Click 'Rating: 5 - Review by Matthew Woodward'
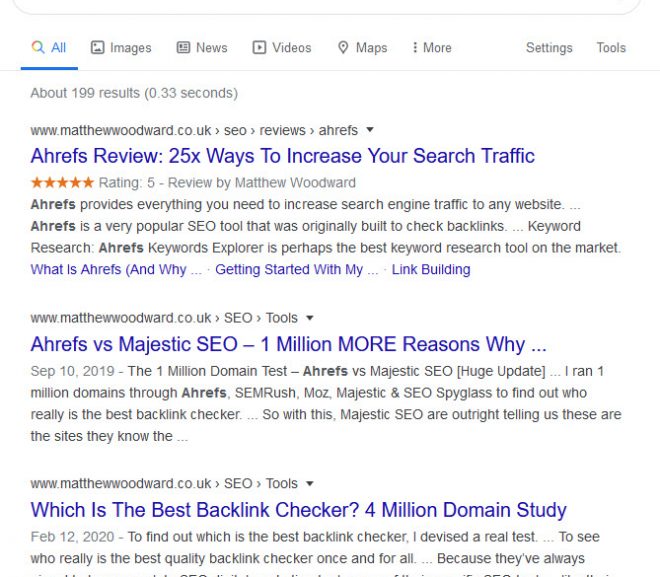 (227, 183)
